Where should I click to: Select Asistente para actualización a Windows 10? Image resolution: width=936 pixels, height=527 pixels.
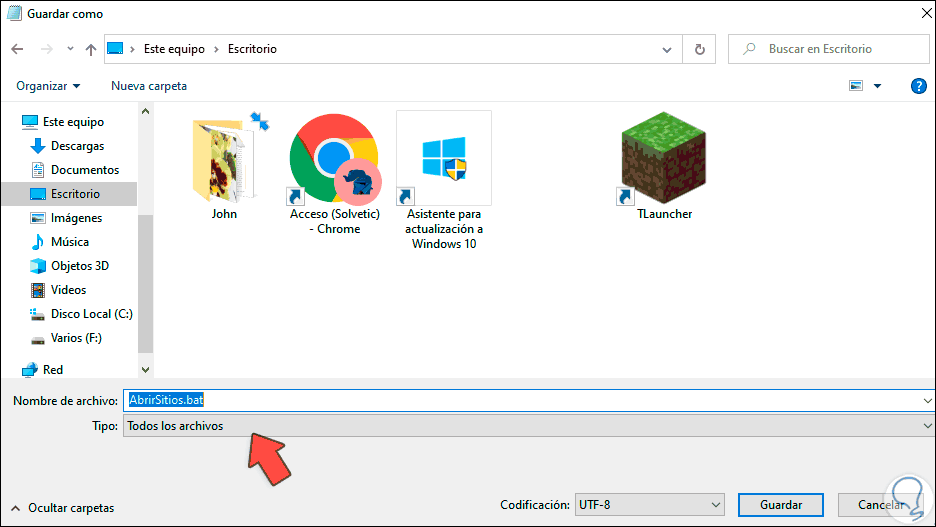(x=444, y=180)
